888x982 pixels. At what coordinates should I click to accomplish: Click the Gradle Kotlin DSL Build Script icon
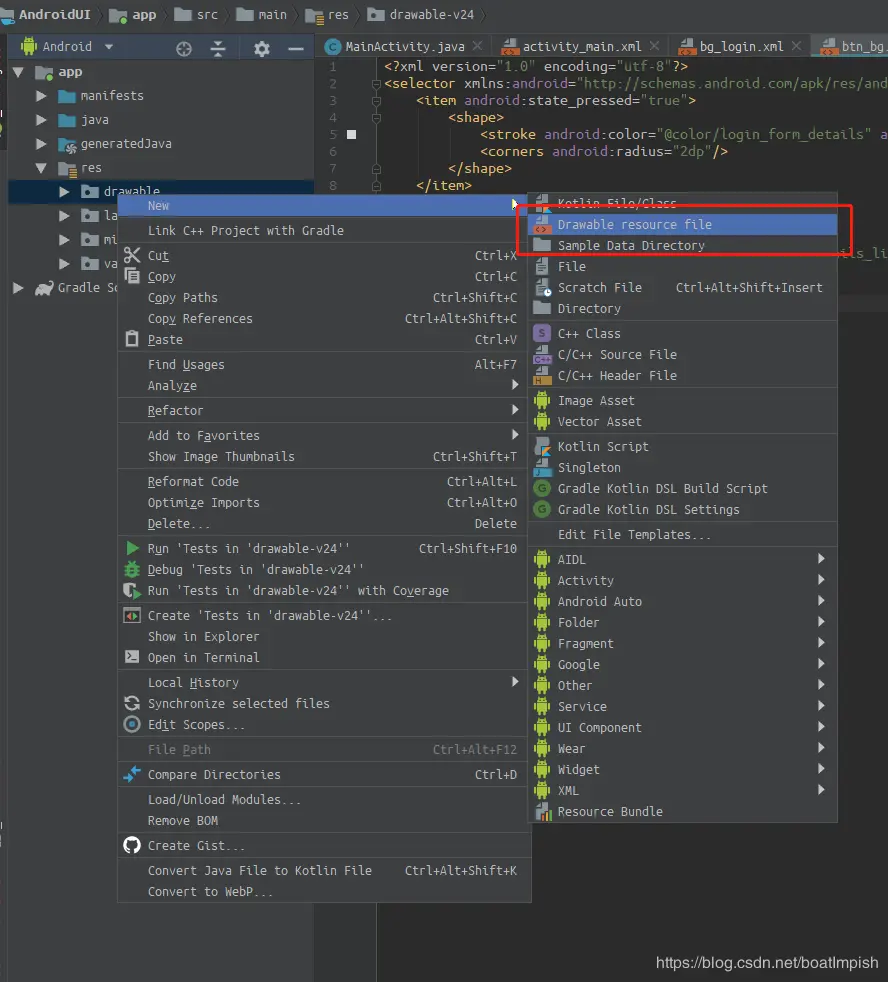point(542,488)
